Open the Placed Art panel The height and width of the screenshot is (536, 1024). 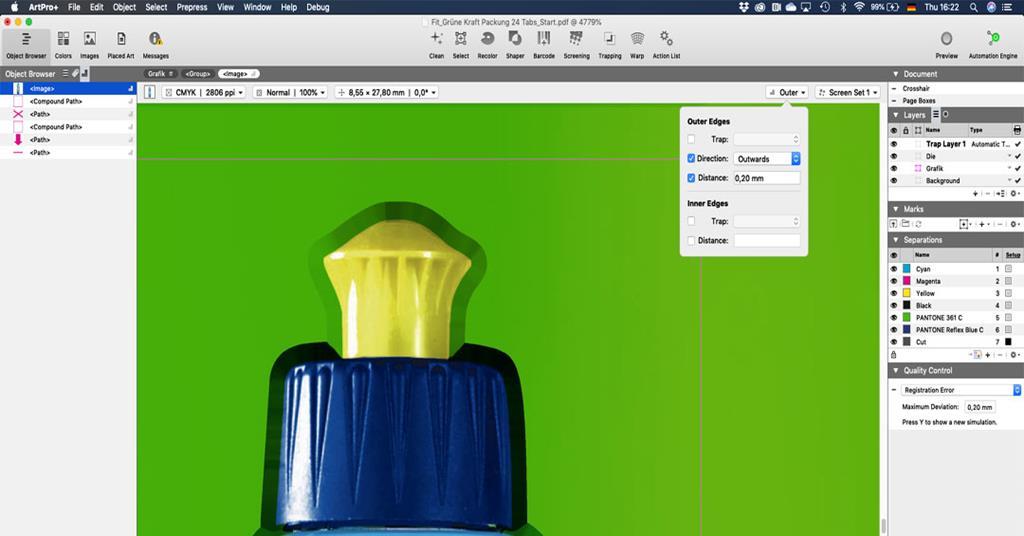pyautogui.click(x=121, y=45)
